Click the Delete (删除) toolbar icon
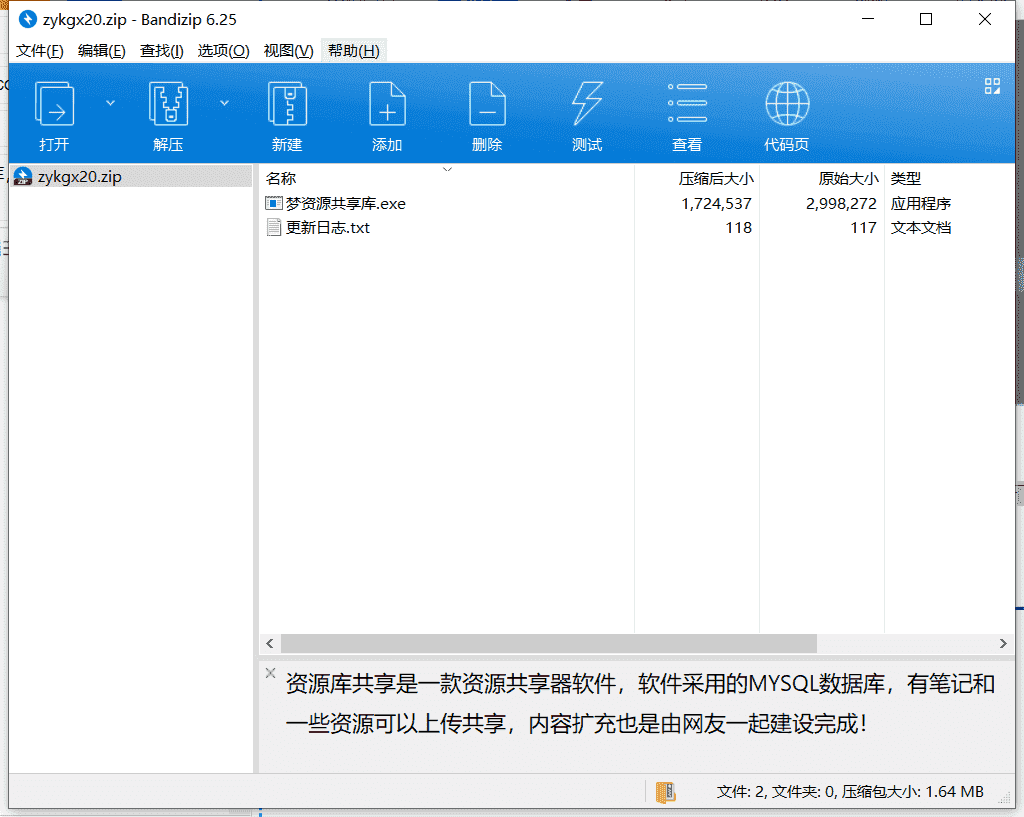1024x817 pixels. [487, 104]
